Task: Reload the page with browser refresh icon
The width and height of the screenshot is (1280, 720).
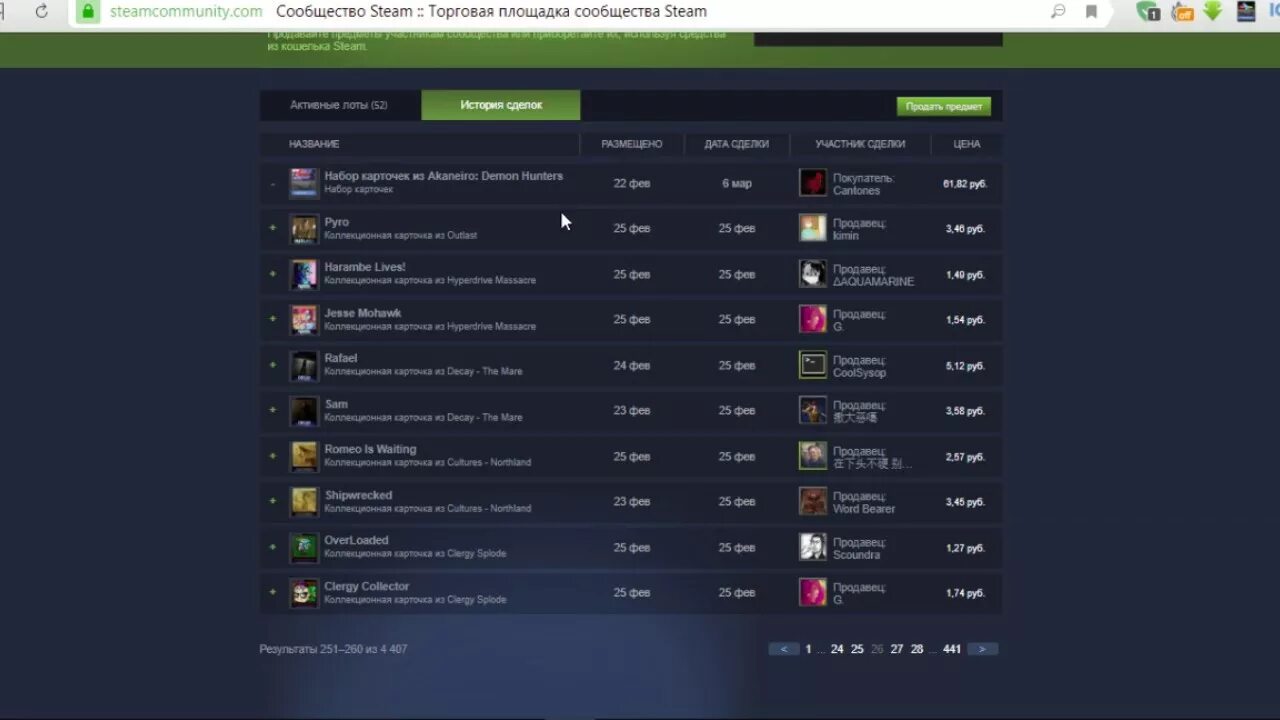Action: click(x=41, y=12)
